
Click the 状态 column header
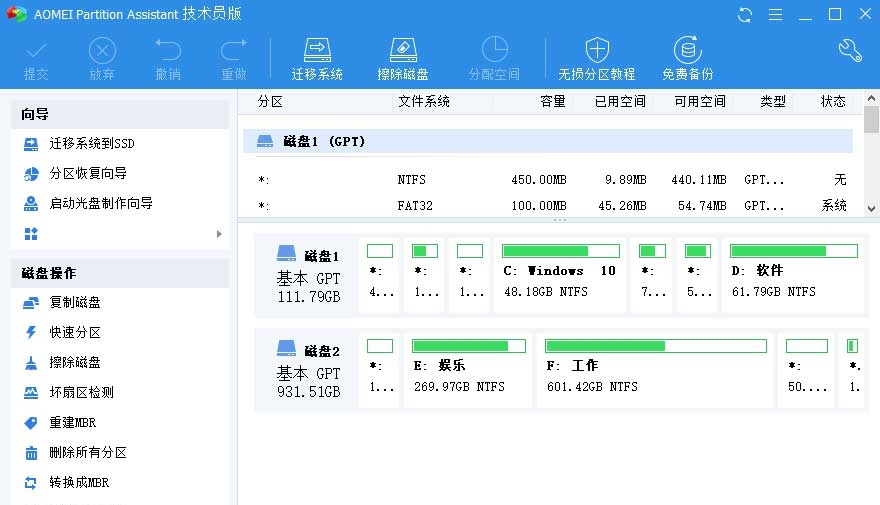tap(833, 102)
